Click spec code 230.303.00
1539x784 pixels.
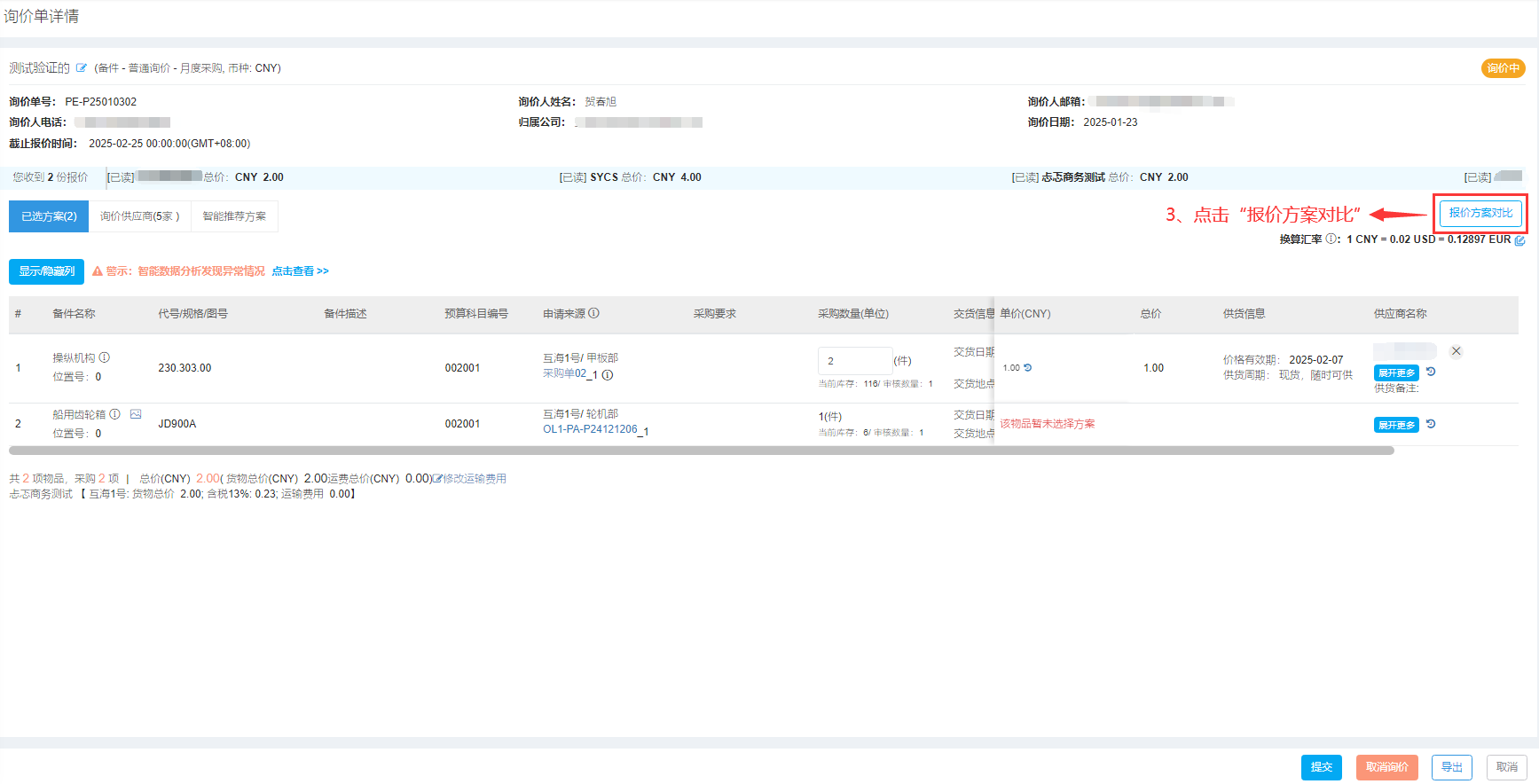[185, 368]
